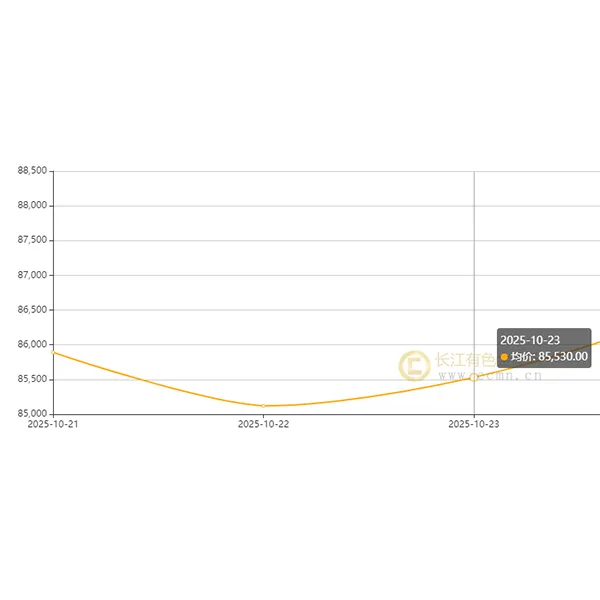Click the 2025-10-23 x-axis label

(474, 424)
